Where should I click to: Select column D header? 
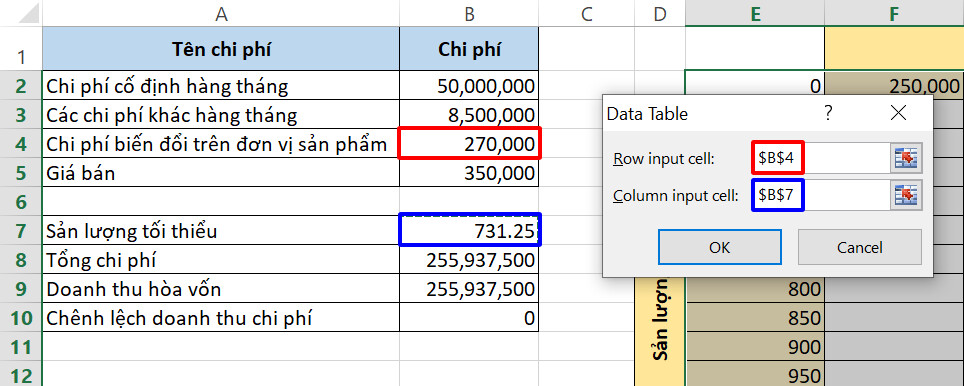pyautogui.click(x=660, y=13)
